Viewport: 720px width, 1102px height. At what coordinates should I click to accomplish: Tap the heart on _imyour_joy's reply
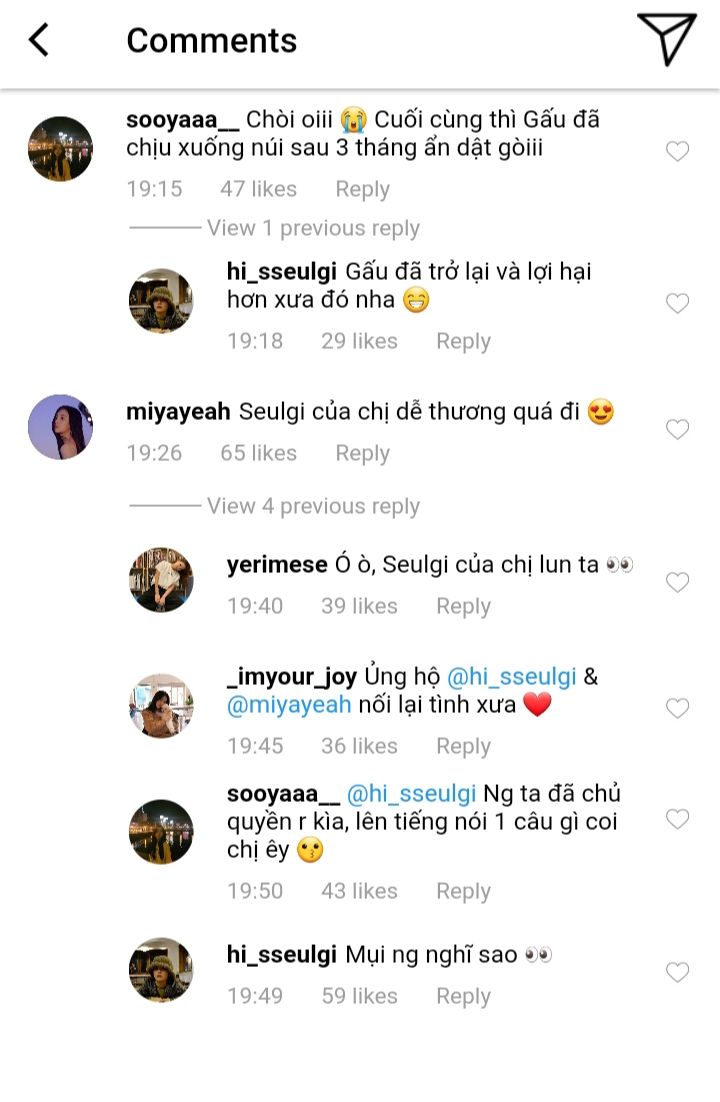pyautogui.click(x=677, y=709)
